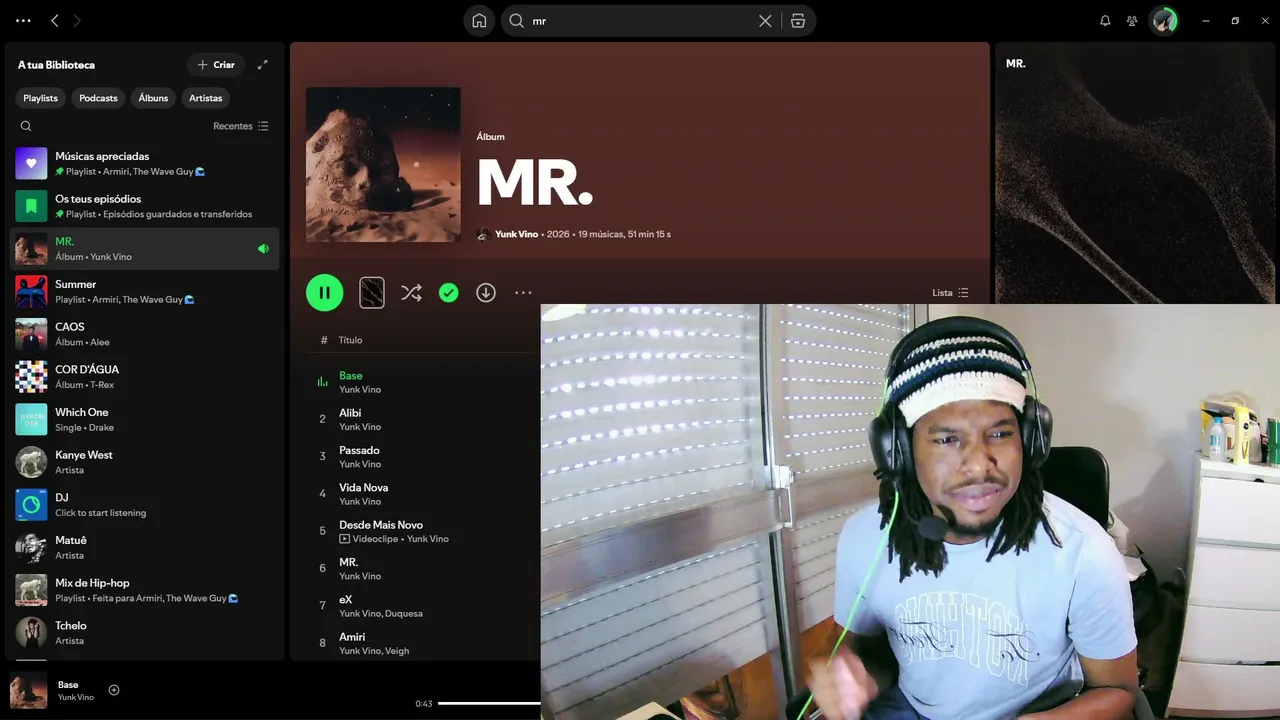Play the track eX
Image resolution: width=1280 pixels, height=720 pixels.
tap(346, 600)
